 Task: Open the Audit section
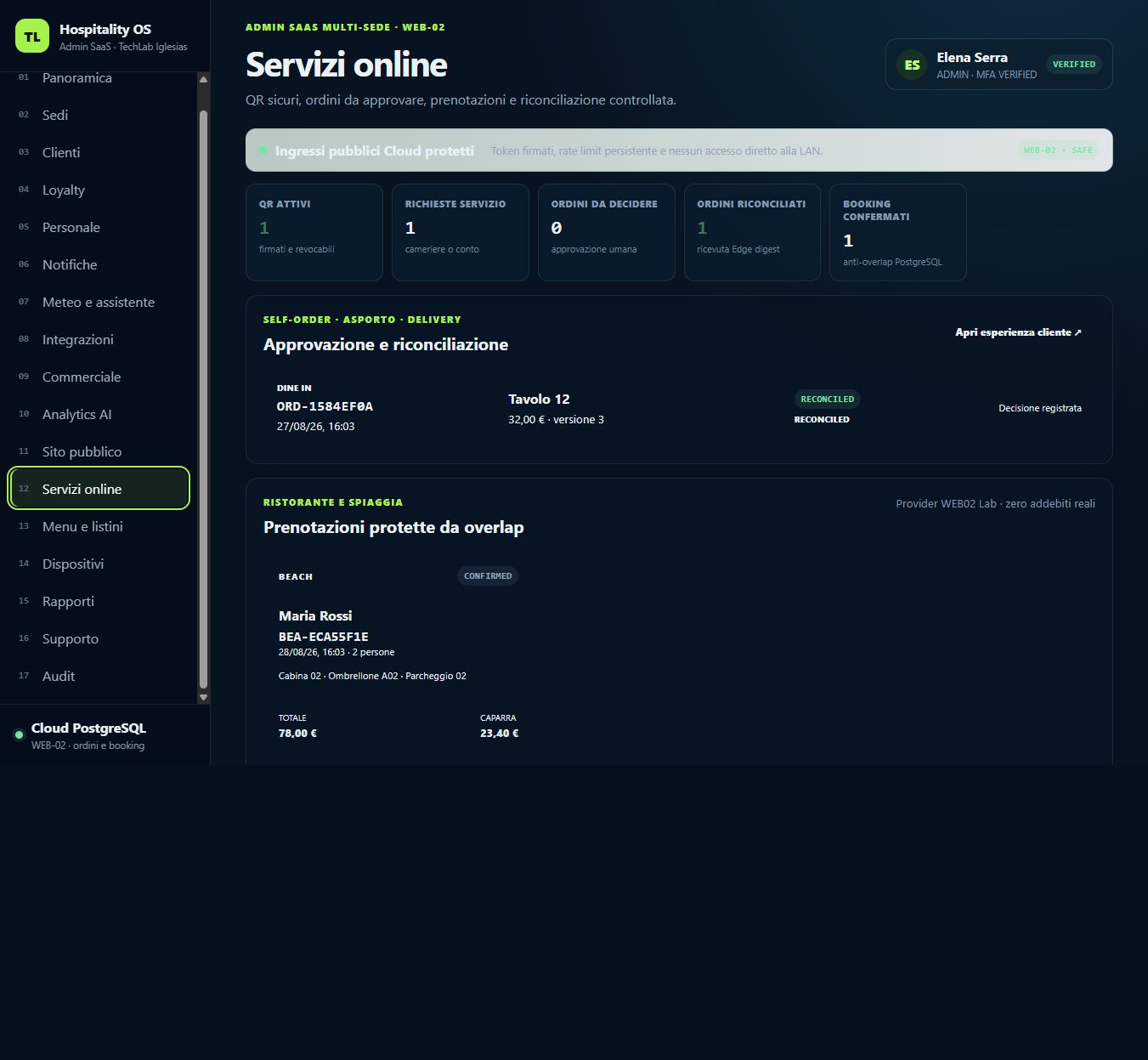[x=99, y=676]
